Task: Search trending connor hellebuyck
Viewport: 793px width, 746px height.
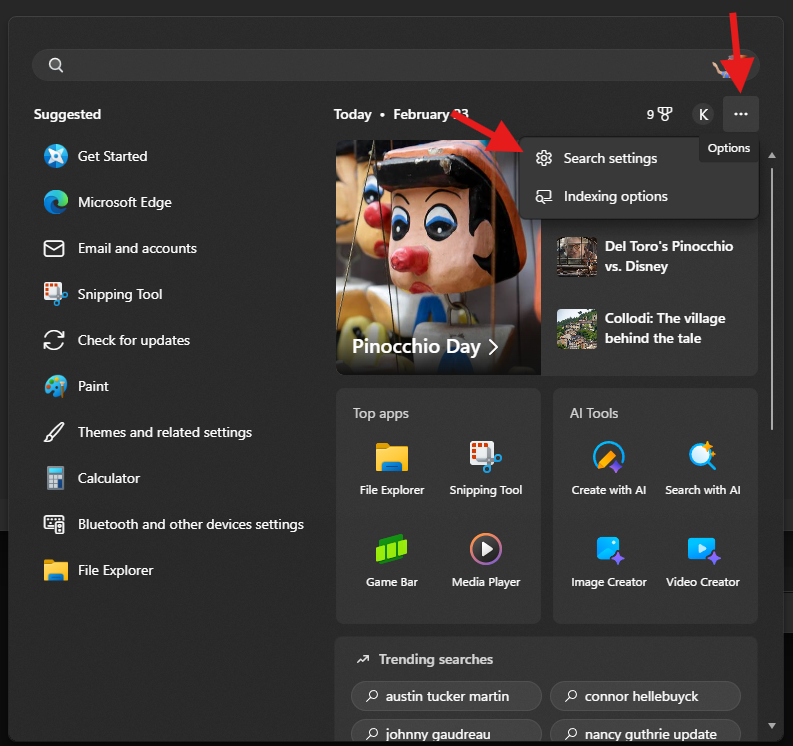Action: [645, 696]
